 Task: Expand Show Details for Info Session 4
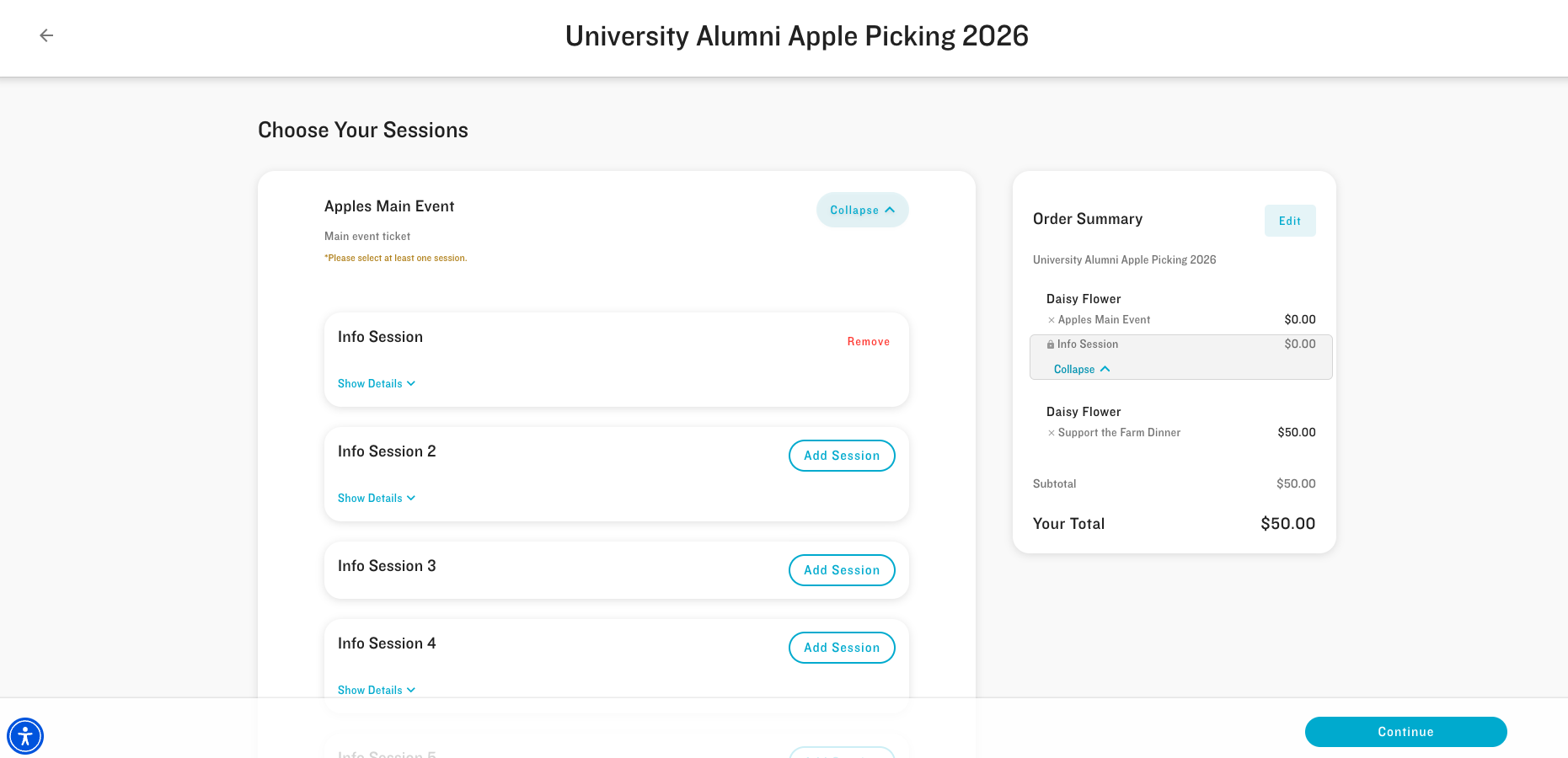click(376, 690)
